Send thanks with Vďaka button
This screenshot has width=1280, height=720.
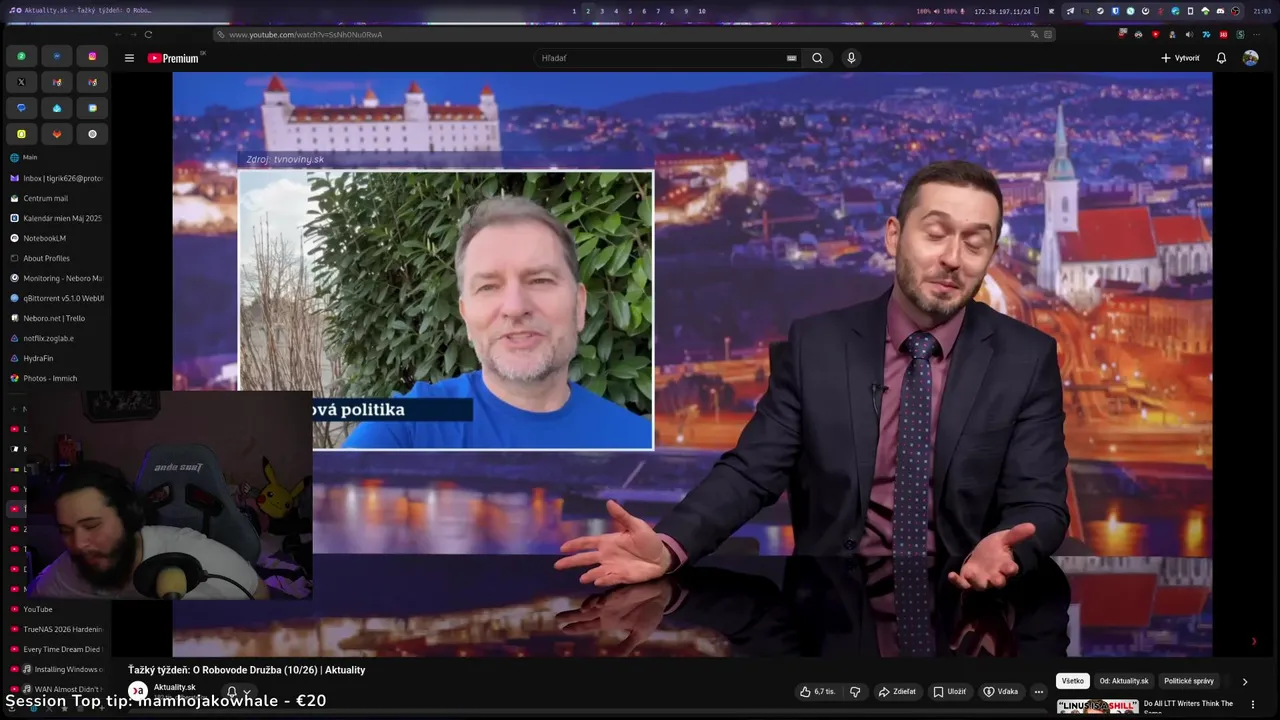coord(1001,691)
